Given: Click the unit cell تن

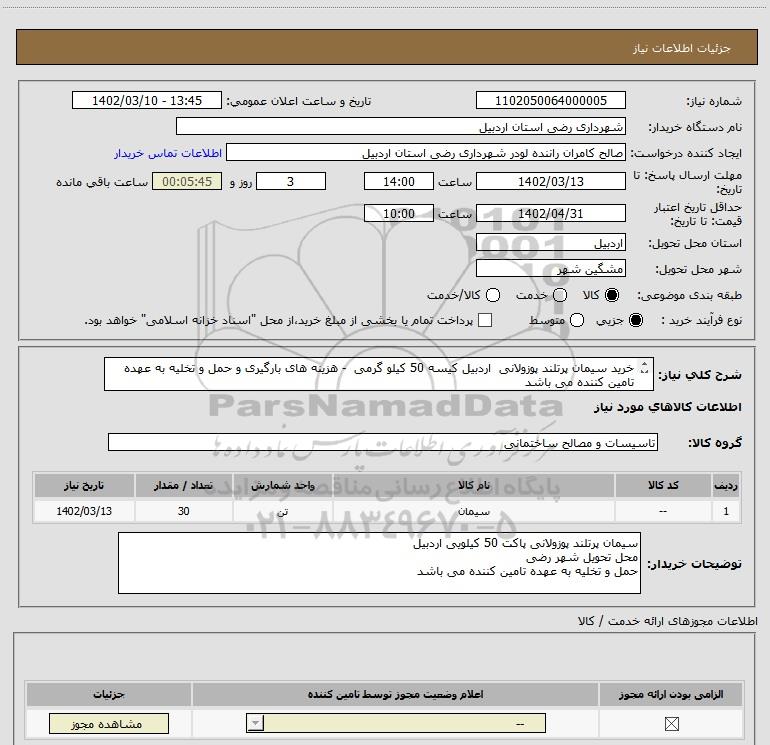Looking at the screenshot, I should point(283,511).
